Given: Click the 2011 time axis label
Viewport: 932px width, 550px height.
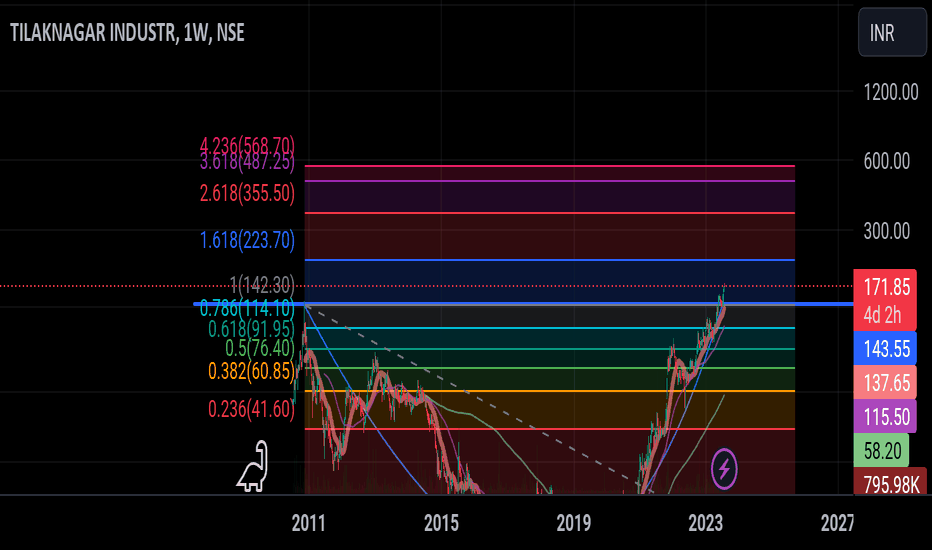Looking at the screenshot, I should tap(308, 523).
